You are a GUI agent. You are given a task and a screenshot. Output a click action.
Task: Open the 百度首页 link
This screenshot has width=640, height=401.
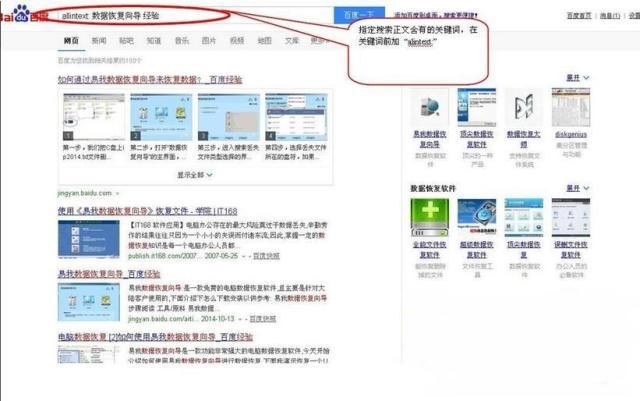(579, 16)
